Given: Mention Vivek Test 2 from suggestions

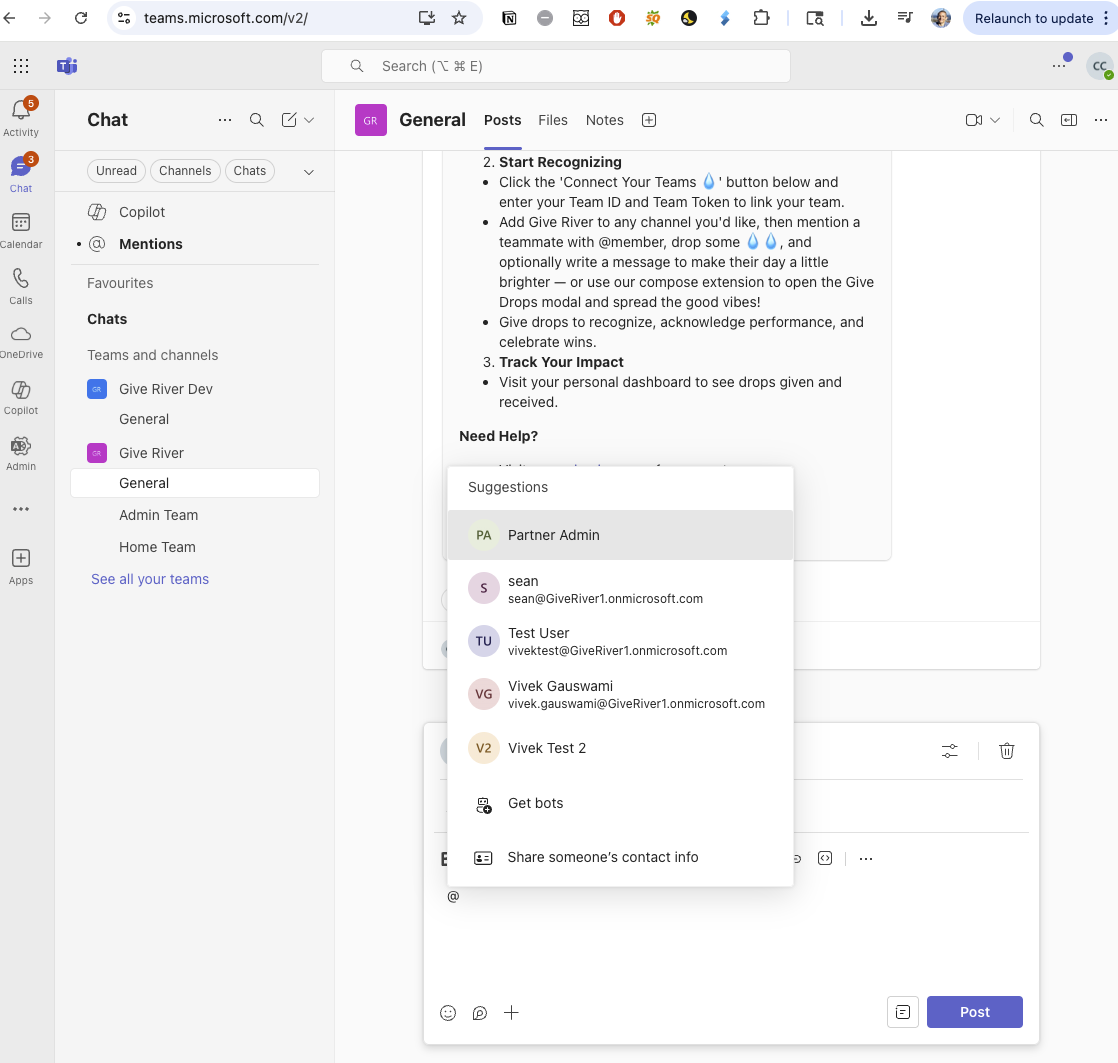Looking at the screenshot, I should [620, 748].
